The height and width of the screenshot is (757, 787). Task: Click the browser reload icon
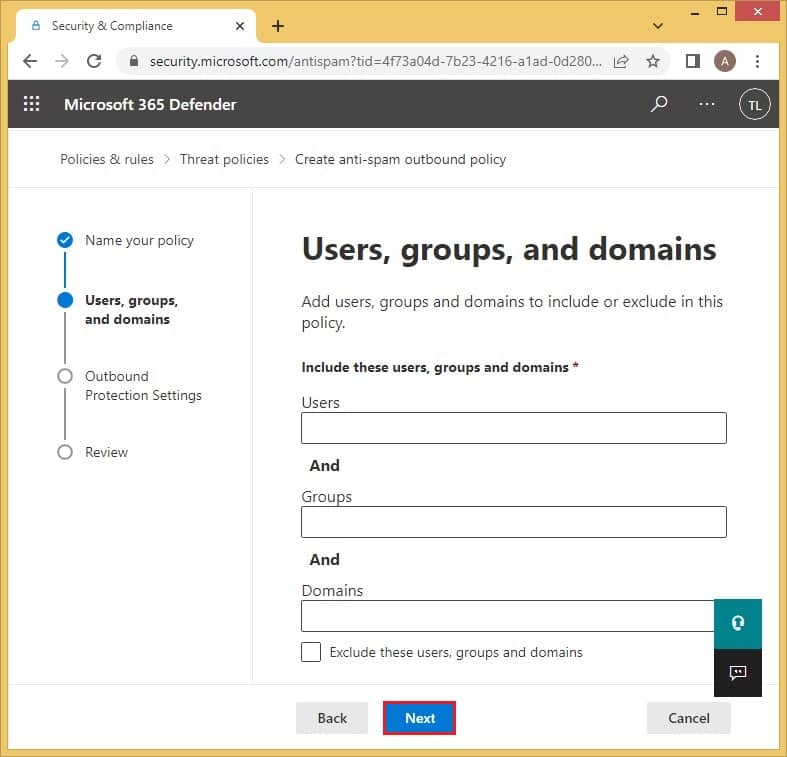point(94,61)
